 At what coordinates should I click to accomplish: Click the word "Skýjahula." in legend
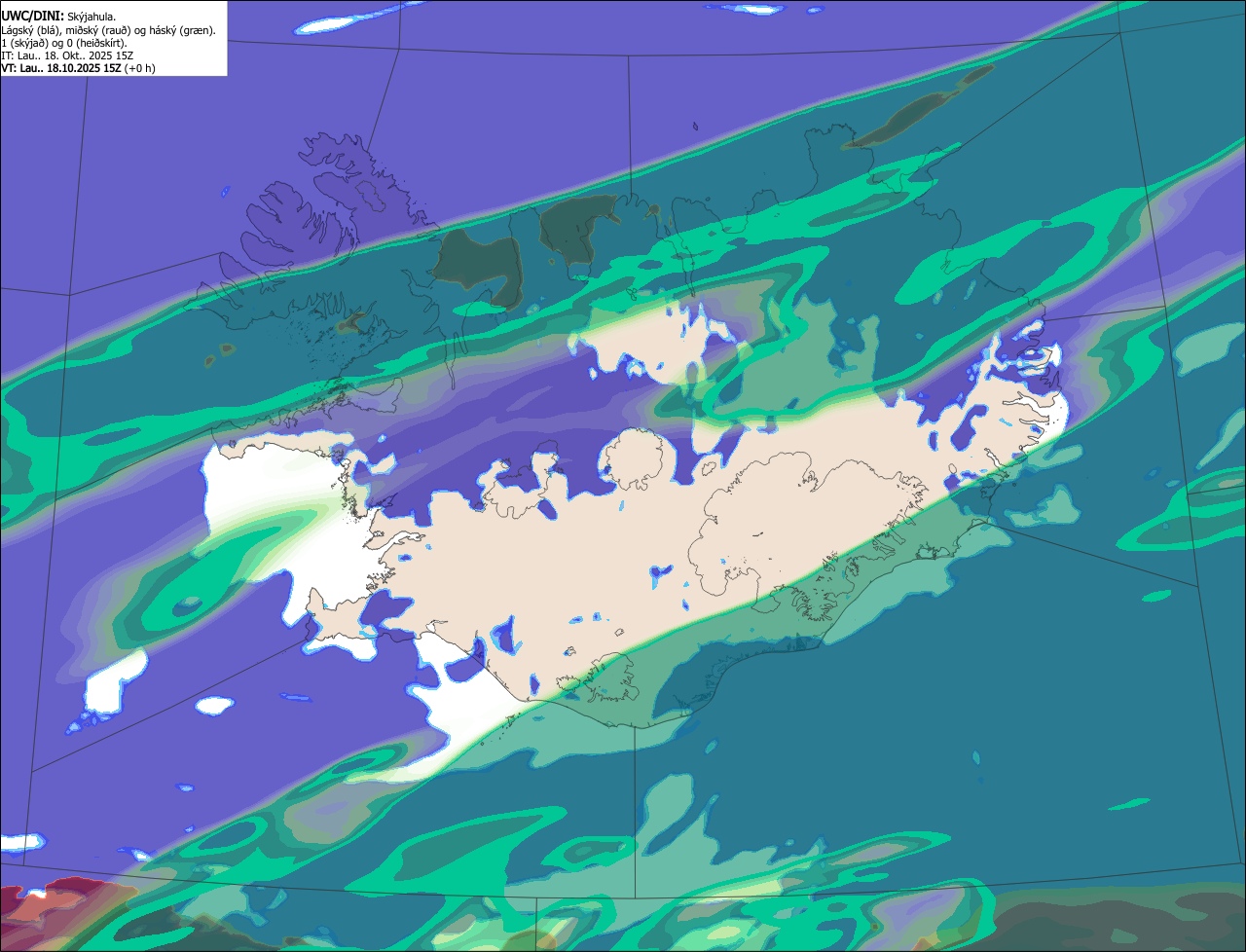(92, 18)
